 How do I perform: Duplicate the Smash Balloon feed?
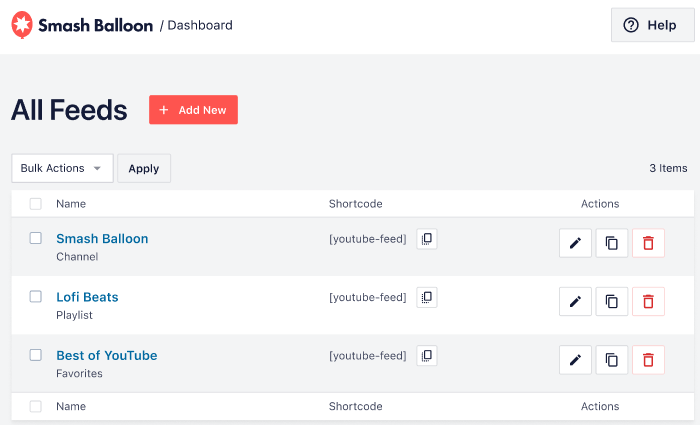coord(612,243)
